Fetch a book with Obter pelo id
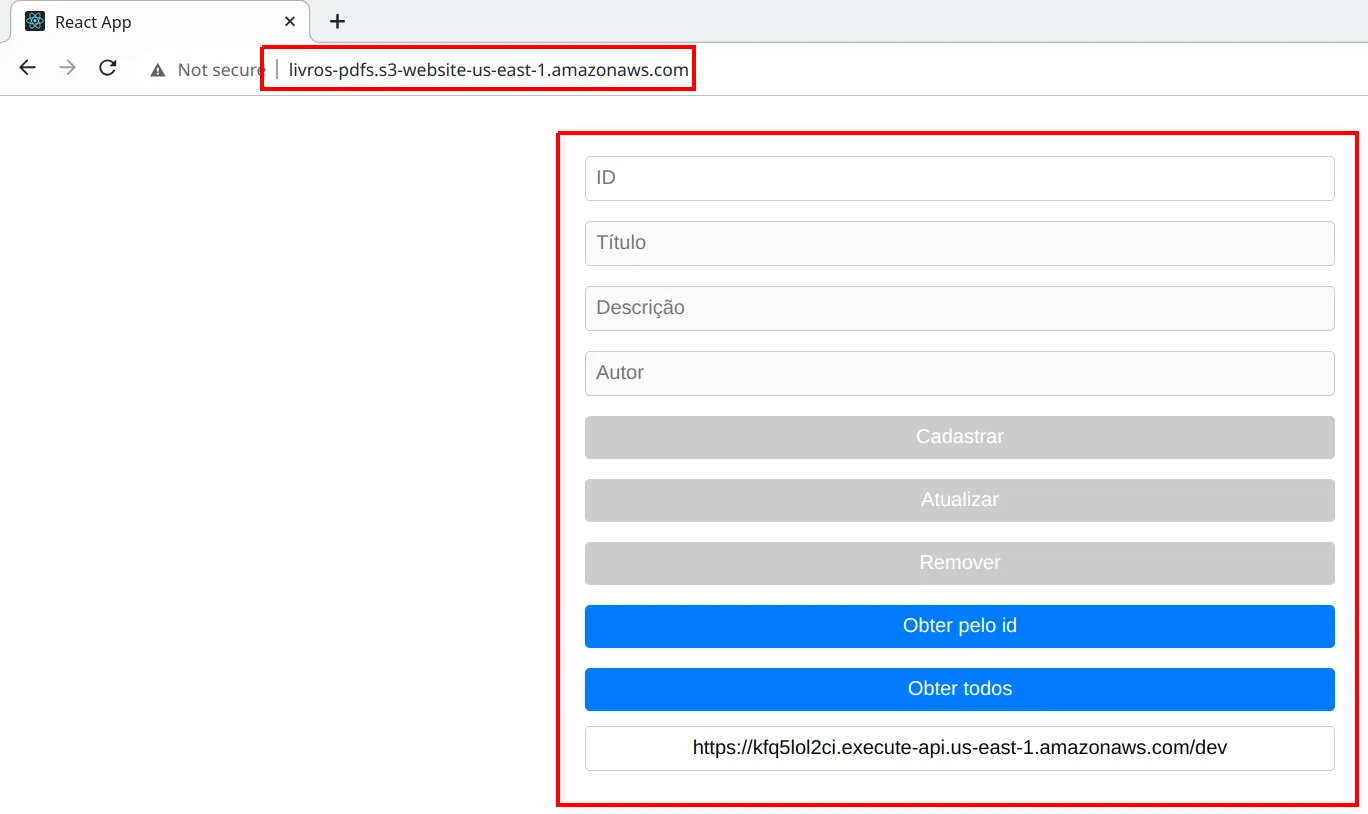The width and height of the screenshot is (1368, 814). (959, 626)
